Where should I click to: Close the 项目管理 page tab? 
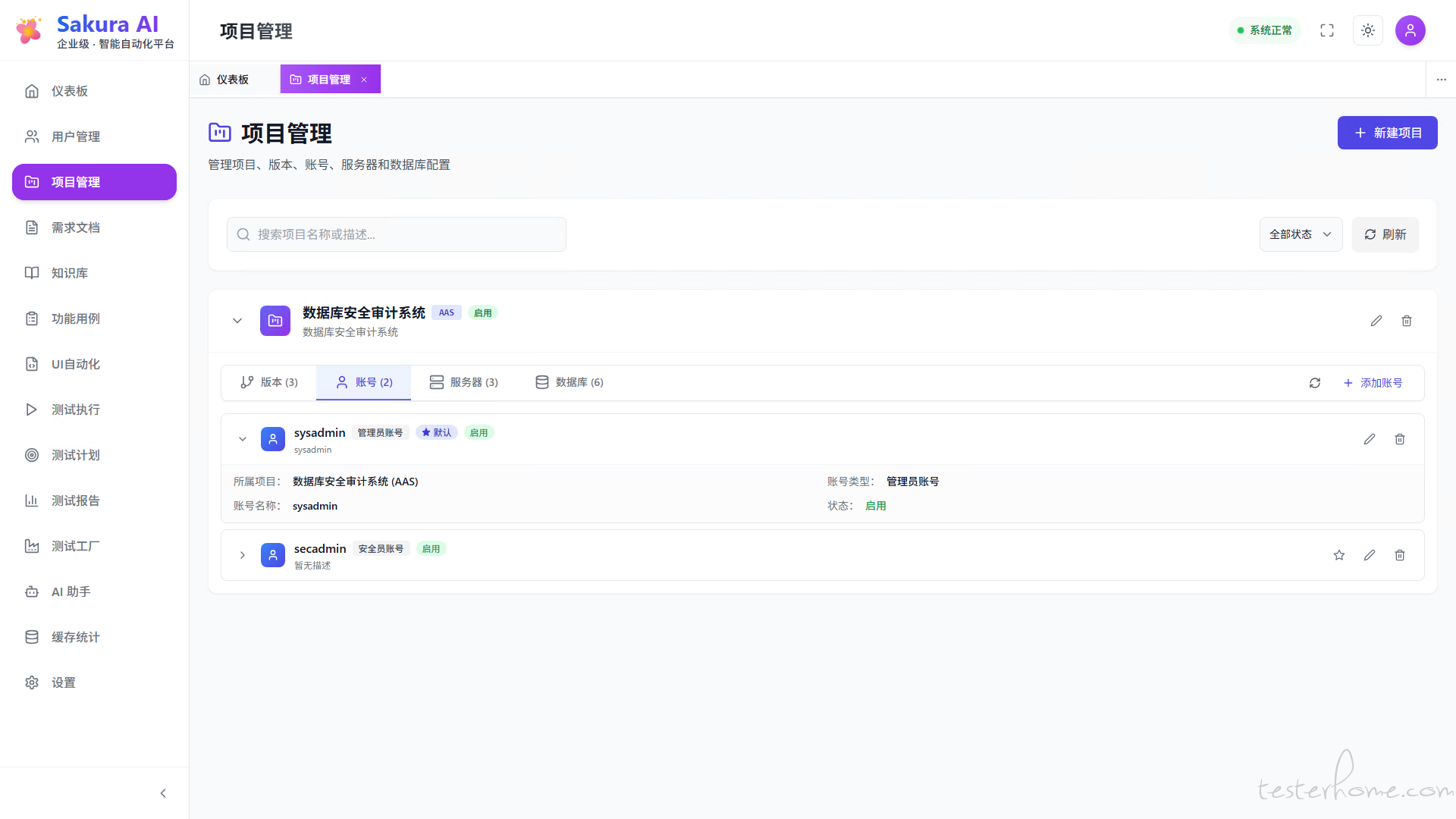[x=364, y=80]
